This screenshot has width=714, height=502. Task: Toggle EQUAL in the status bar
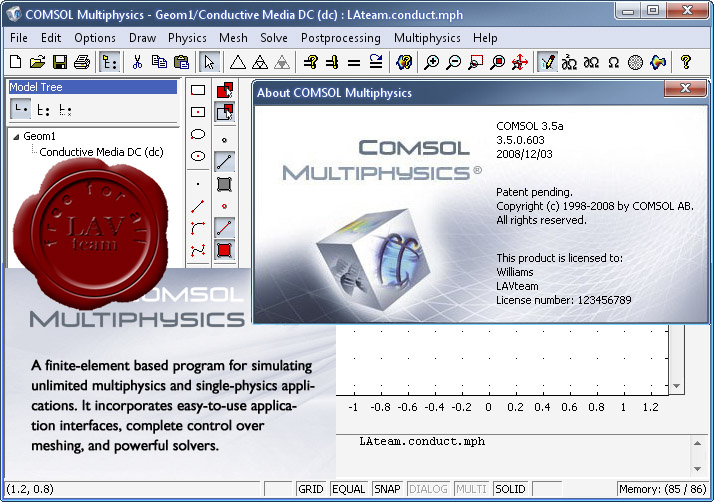(x=349, y=489)
